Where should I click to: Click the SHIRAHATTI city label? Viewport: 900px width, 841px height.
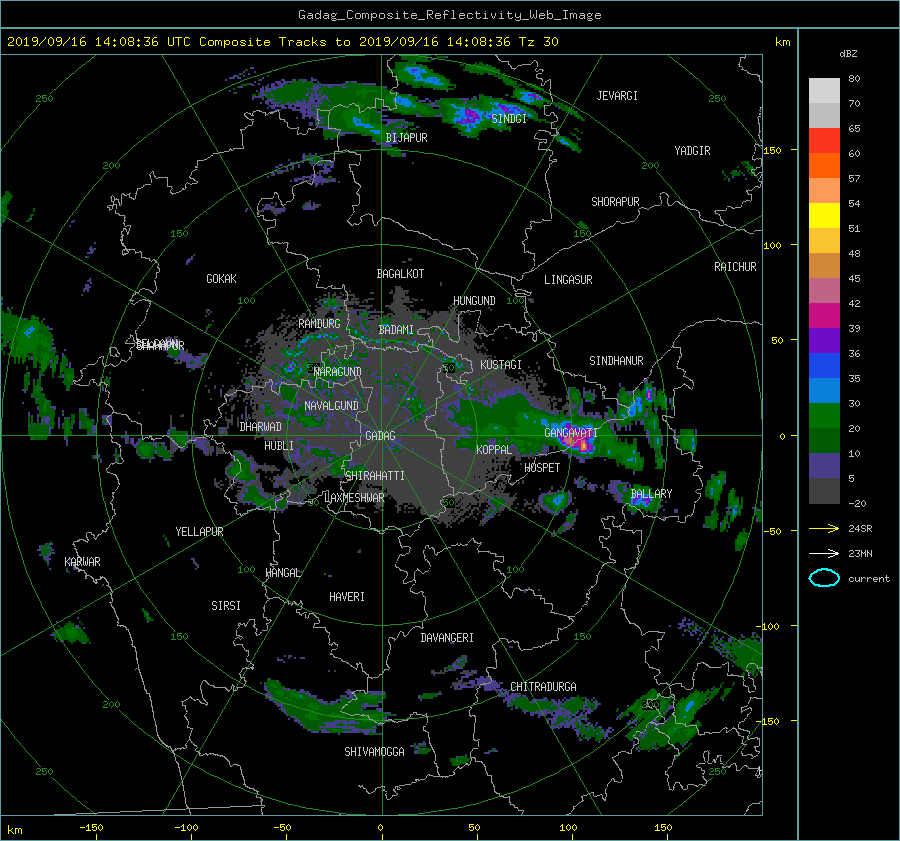tap(374, 476)
